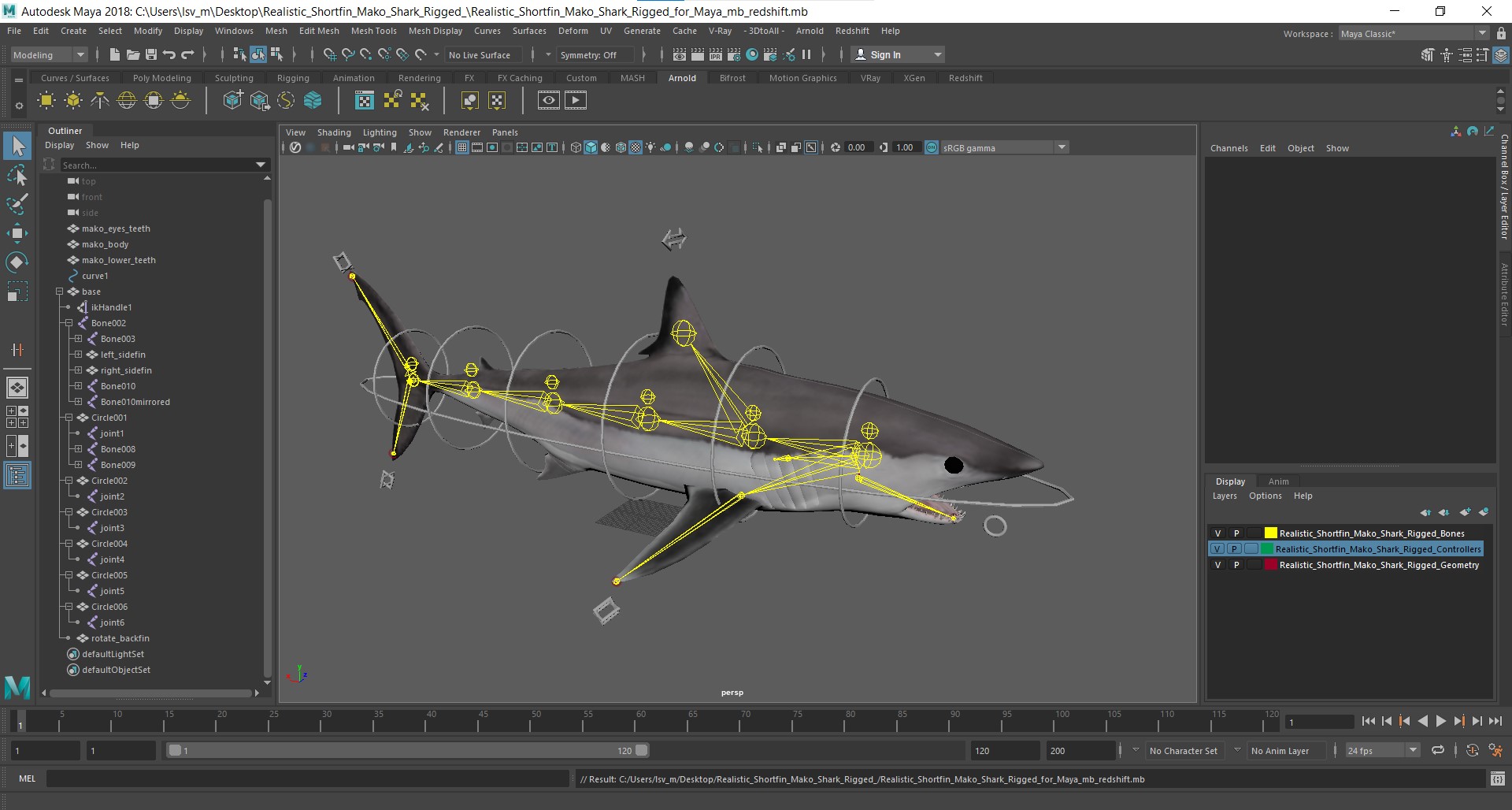Click Arnold Skydome Light shelf icon
The height and width of the screenshot is (810, 1512).
(x=127, y=100)
